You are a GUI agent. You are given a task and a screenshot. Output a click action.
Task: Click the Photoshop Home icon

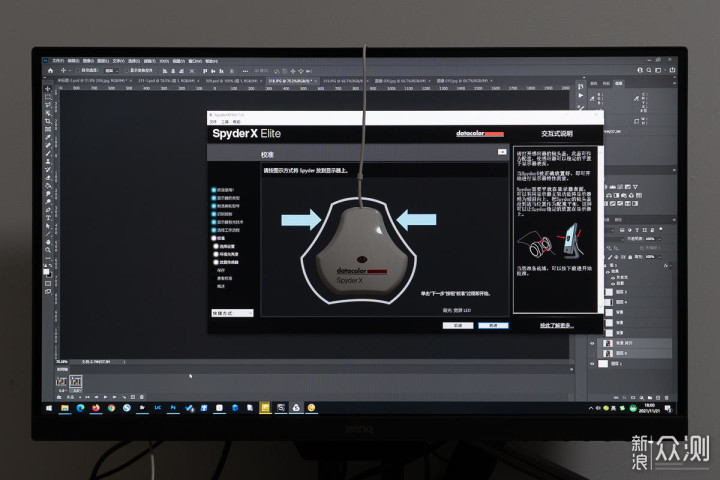point(51,71)
